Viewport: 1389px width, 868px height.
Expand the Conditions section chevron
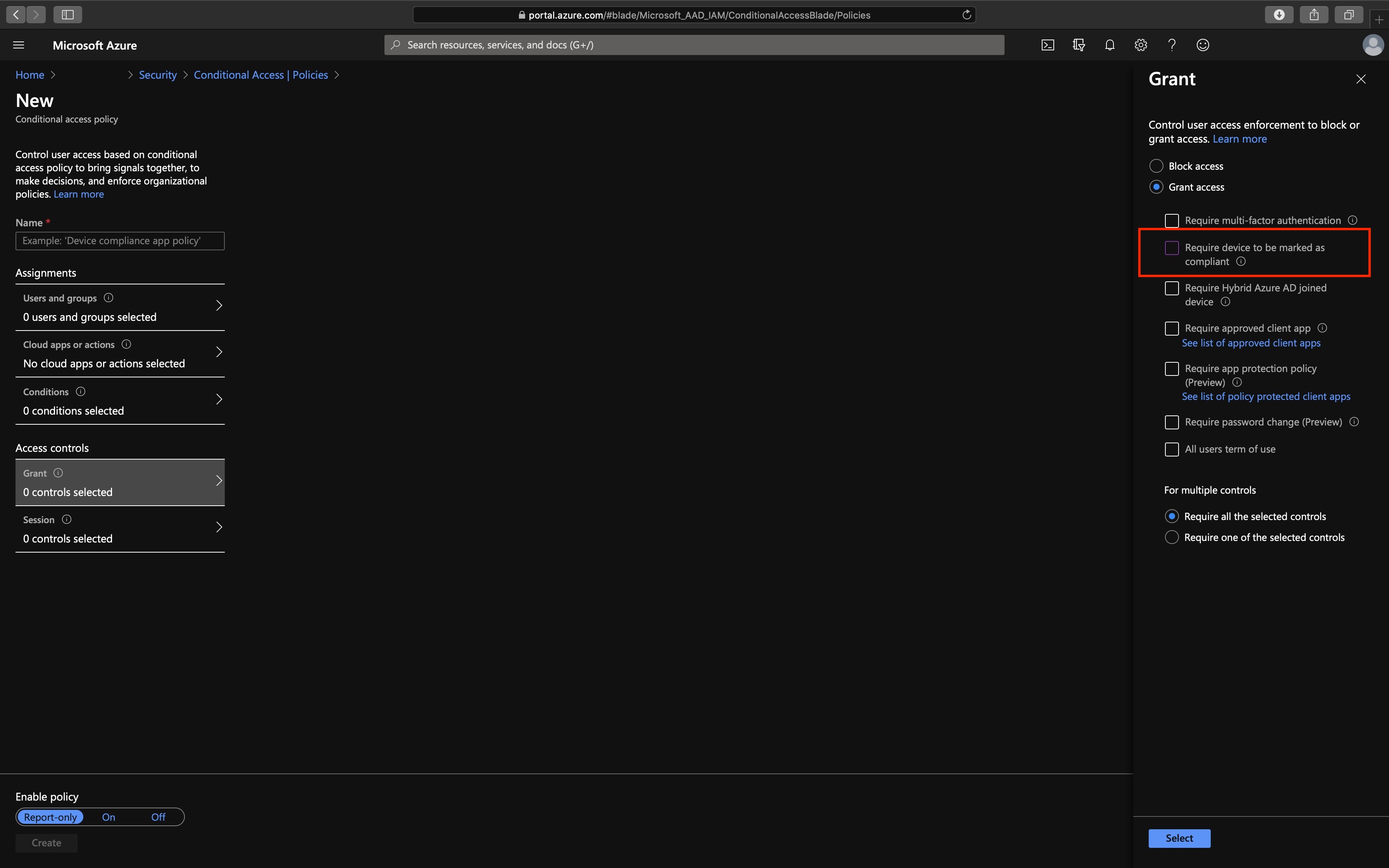(219, 400)
